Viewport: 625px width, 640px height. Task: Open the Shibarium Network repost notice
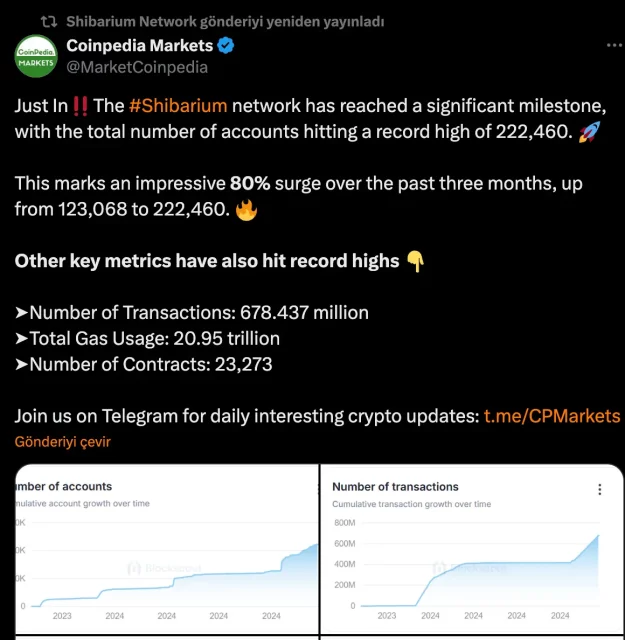[225, 21]
